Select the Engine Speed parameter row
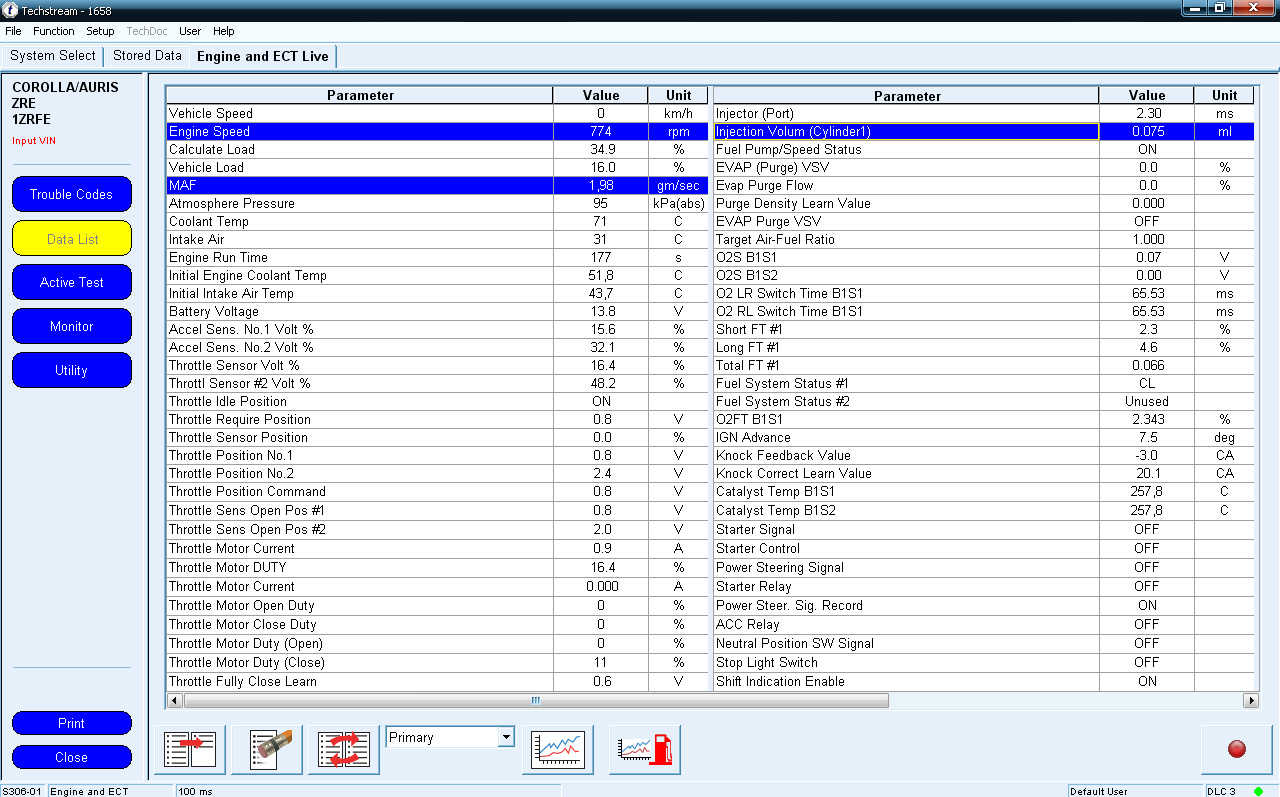Viewport: 1280px width, 797px height. 437,131
